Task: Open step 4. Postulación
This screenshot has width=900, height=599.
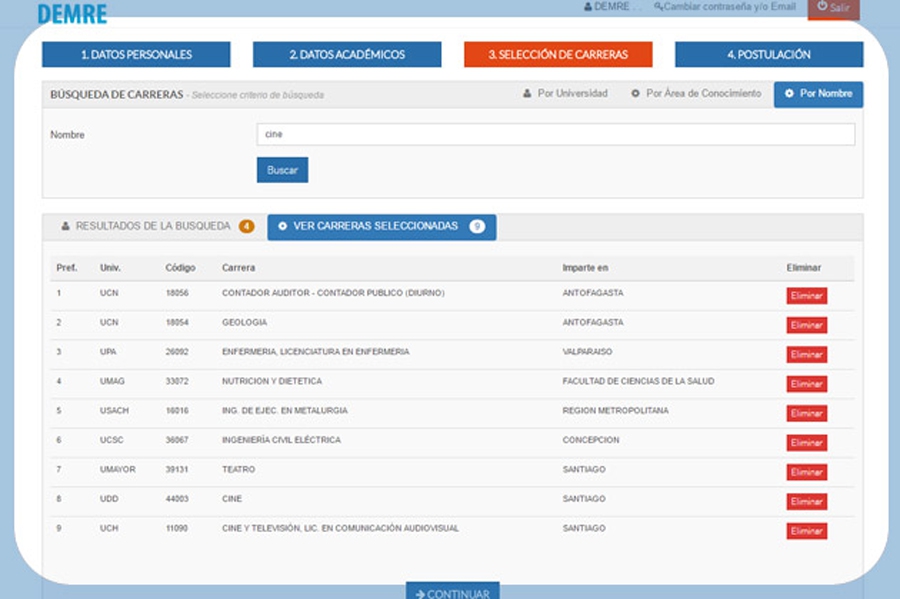Action: point(768,54)
